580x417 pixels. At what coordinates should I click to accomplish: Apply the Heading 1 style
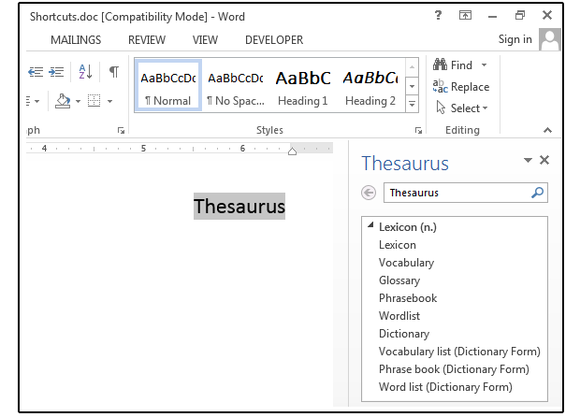coord(303,86)
